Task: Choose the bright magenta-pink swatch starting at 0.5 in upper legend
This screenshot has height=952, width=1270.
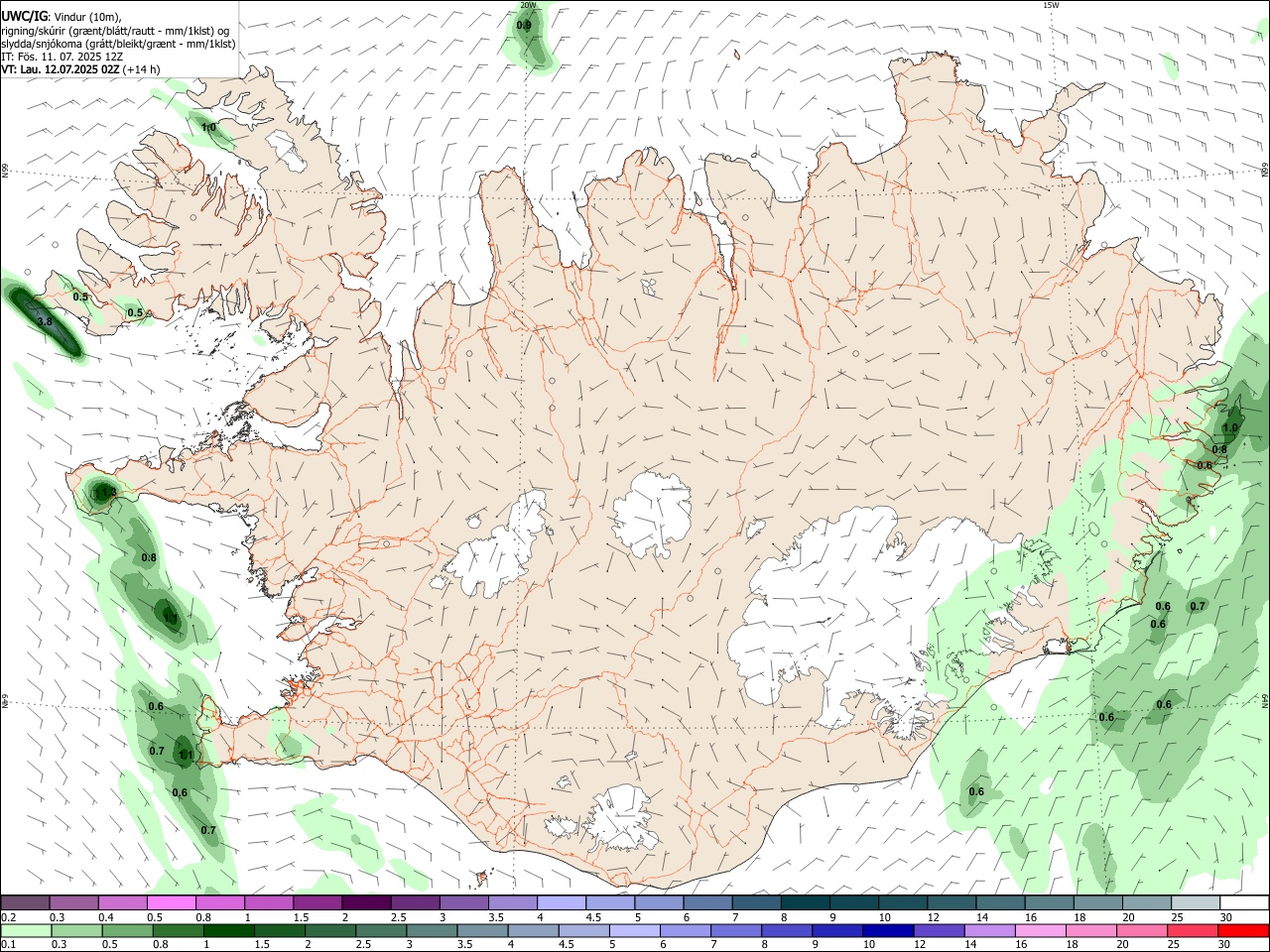Action: [x=171, y=902]
